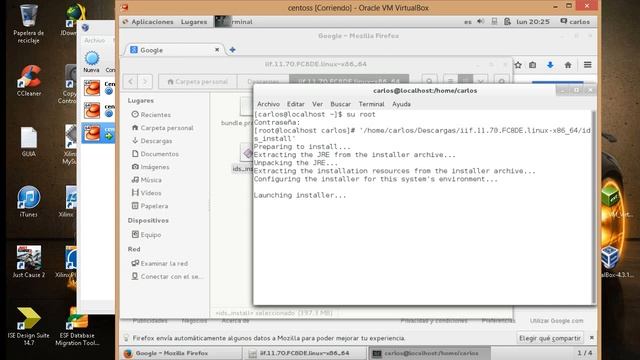This screenshot has height=360, width=640.
Task: Bookmark page with Firefox star icon
Action: point(518,65)
